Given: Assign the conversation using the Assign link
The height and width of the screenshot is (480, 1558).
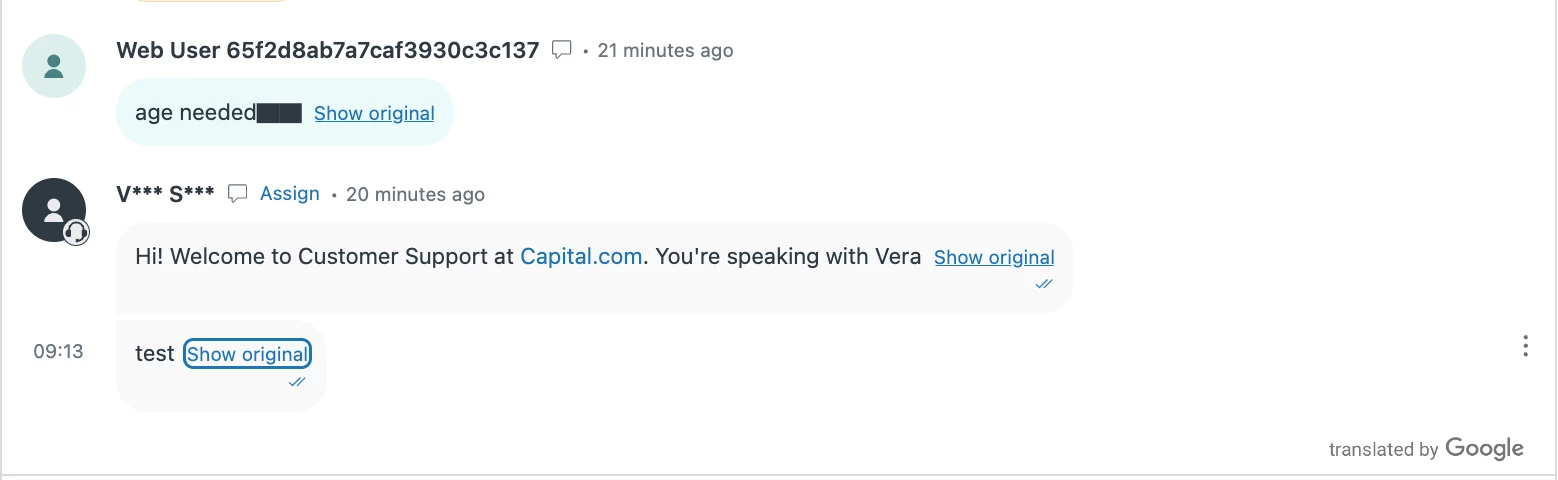Looking at the screenshot, I should coord(290,193).
